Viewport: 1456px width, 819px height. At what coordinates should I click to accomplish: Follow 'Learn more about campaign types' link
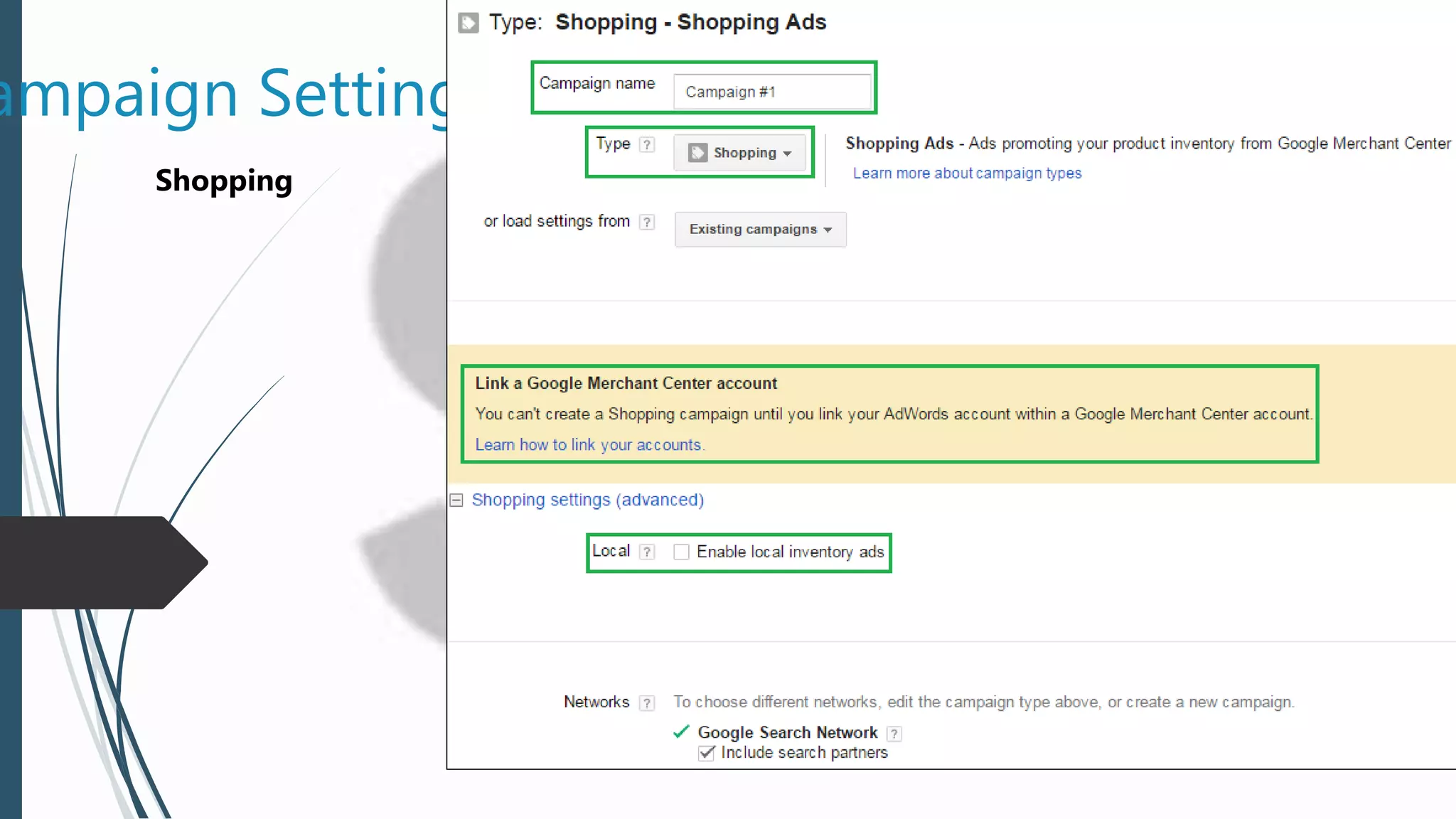point(967,173)
